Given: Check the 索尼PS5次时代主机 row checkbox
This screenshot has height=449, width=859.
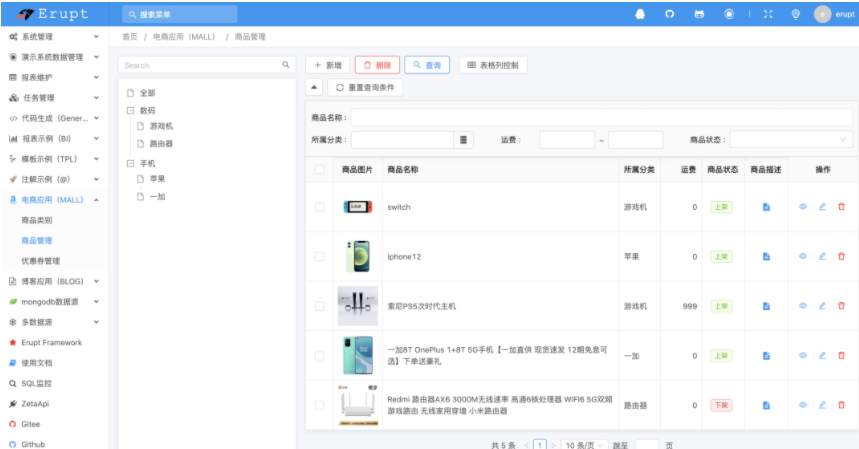Looking at the screenshot, I should click(x=319, y=306).
